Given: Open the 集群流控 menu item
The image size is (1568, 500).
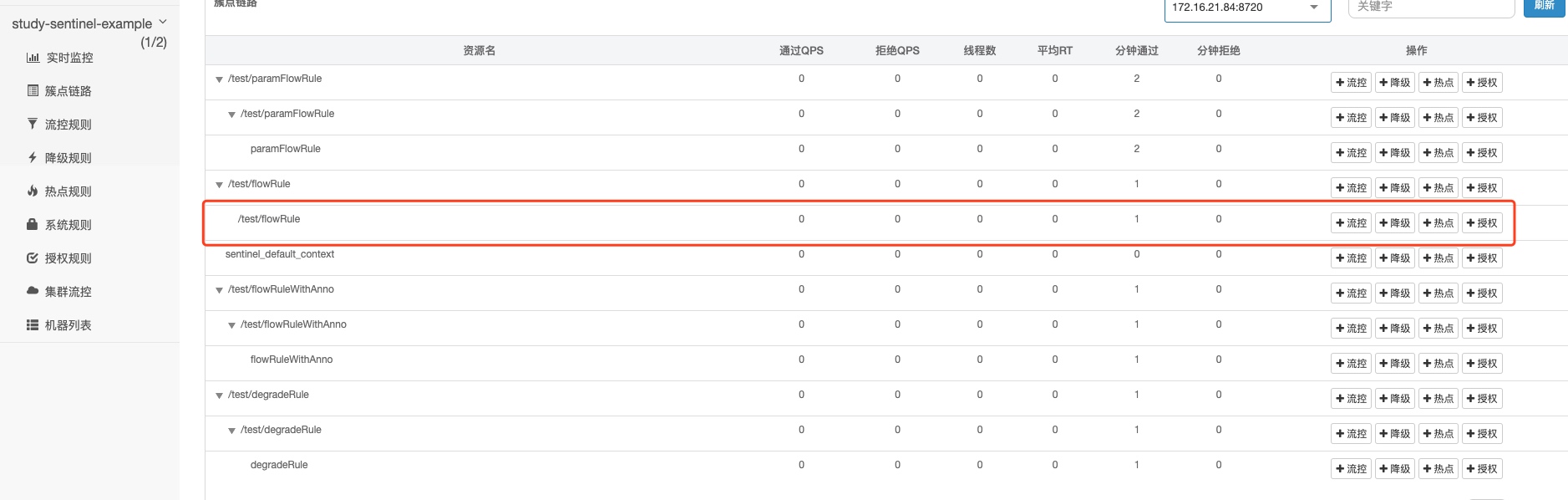Looking at the screenshot, I should tap(69, 292).
